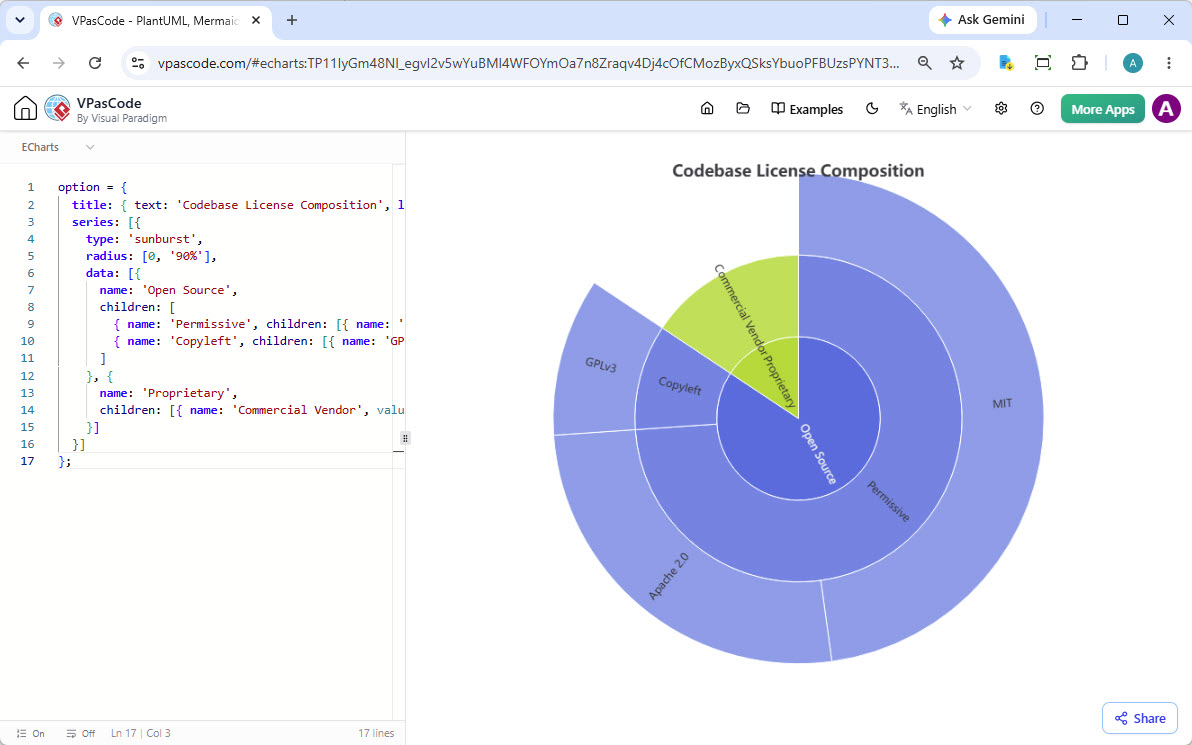
Task: Toggle dark mode with the moon icon
Action: point(872,109)
